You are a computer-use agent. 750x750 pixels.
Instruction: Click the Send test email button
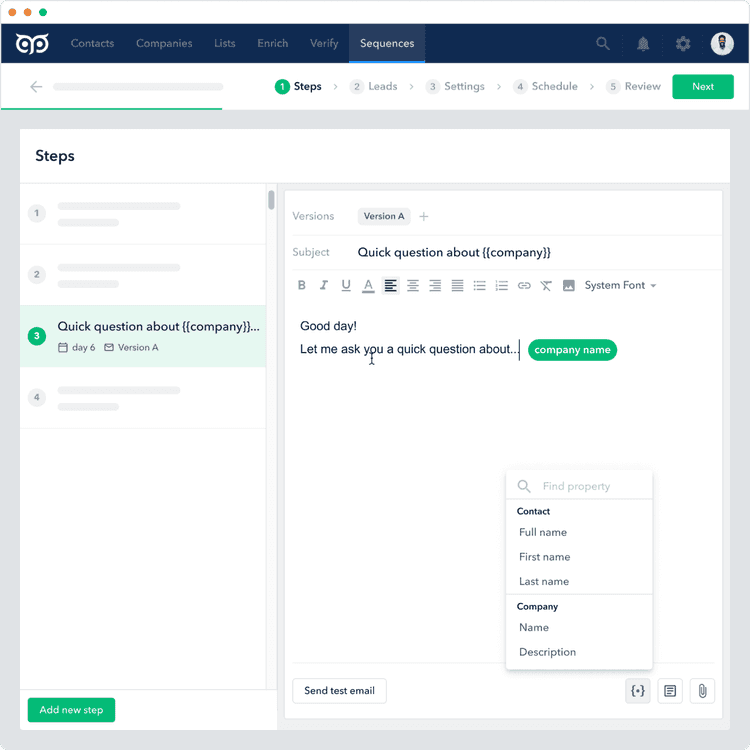(x=339, y=691)
